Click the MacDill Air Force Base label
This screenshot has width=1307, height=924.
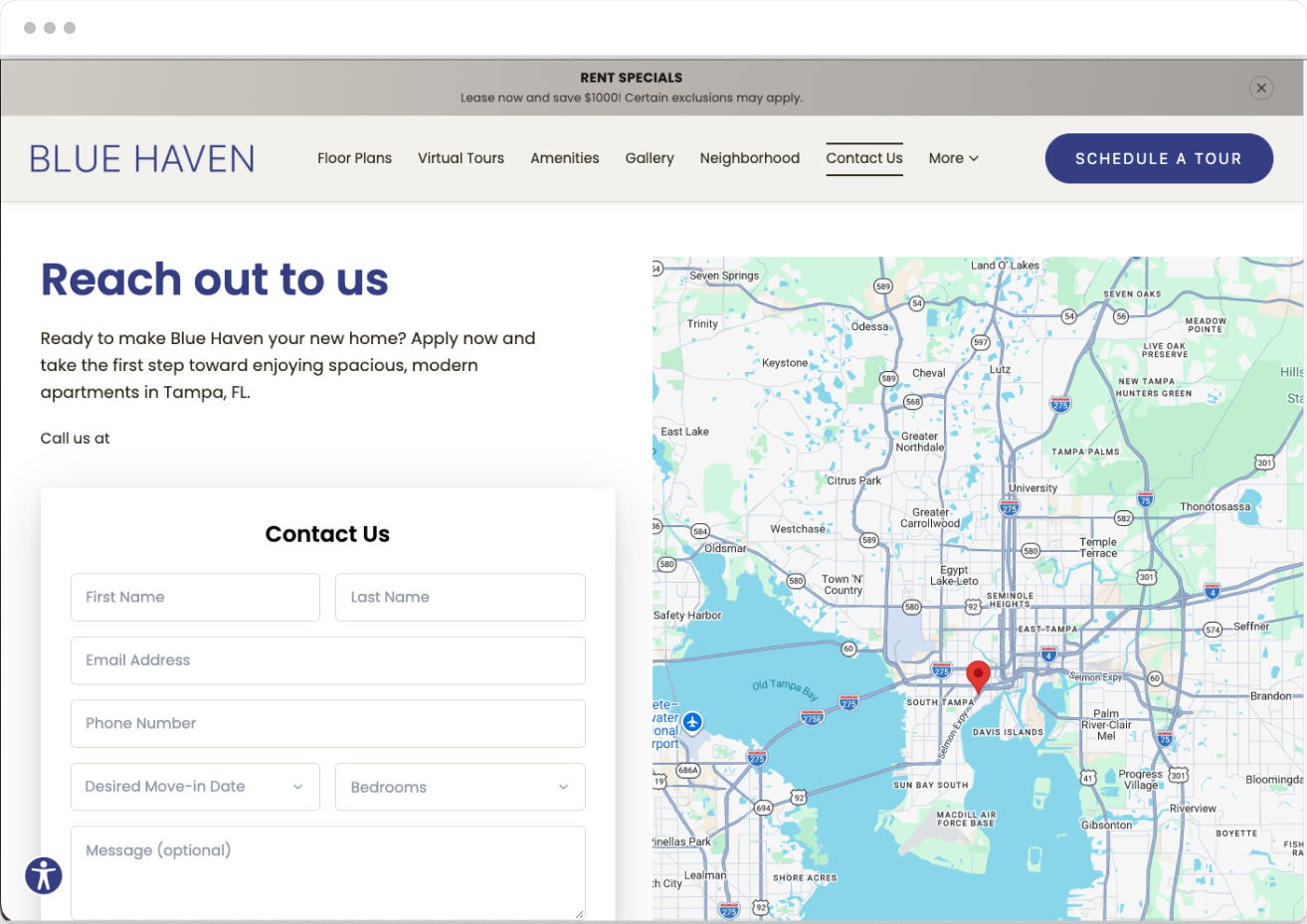(966, 819)
